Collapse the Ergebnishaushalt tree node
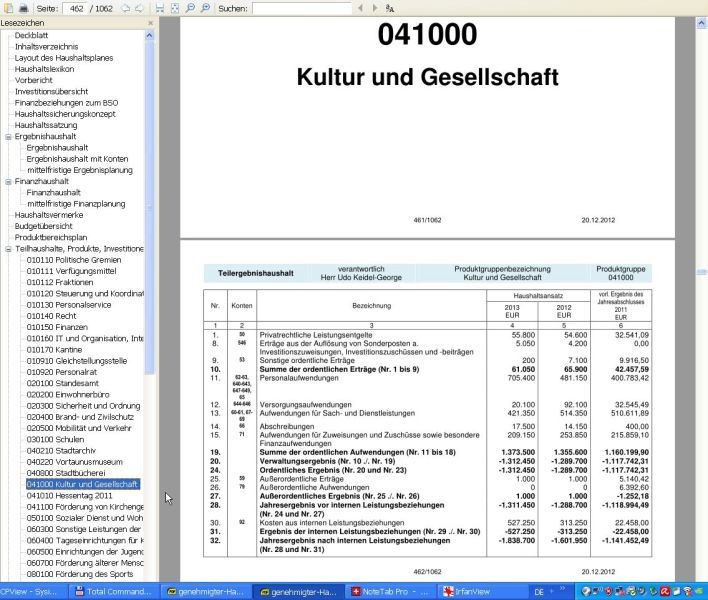The image size is (708, 600). pos(8,136)
